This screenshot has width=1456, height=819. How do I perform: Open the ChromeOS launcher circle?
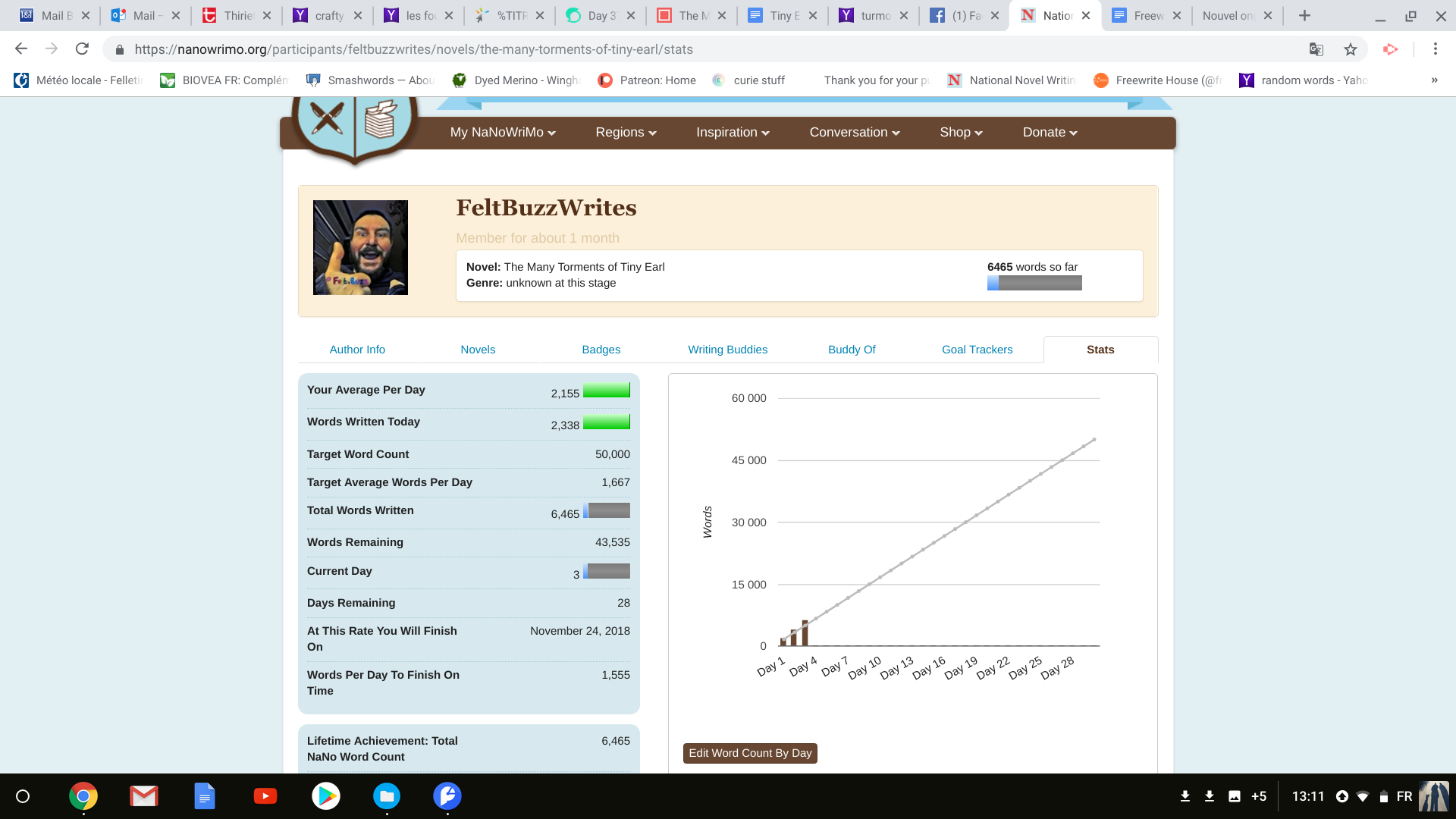23,796
